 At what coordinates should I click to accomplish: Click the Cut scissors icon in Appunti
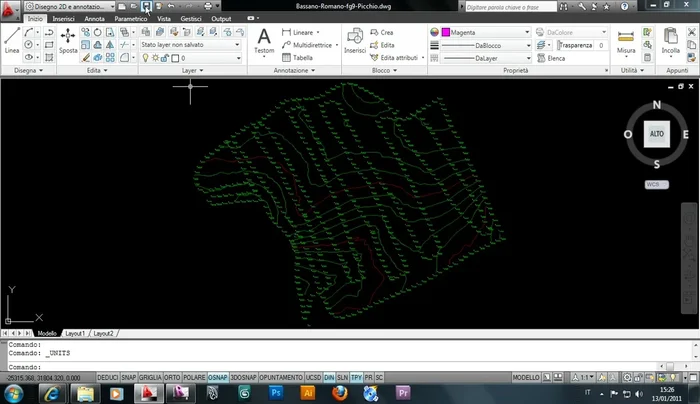(692, 32)
